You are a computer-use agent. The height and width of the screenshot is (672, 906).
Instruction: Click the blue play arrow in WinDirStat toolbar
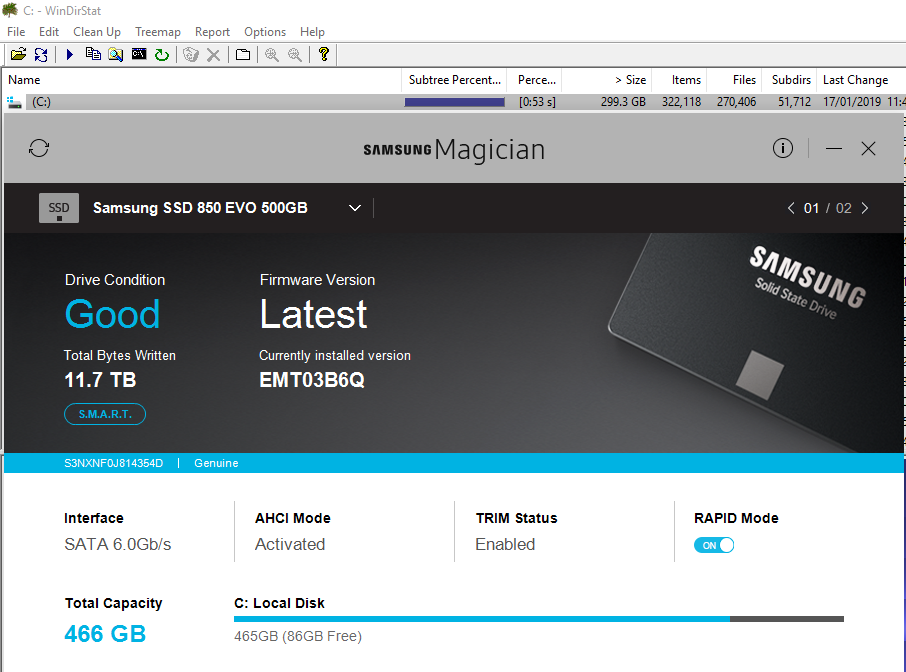click(70, 54)
